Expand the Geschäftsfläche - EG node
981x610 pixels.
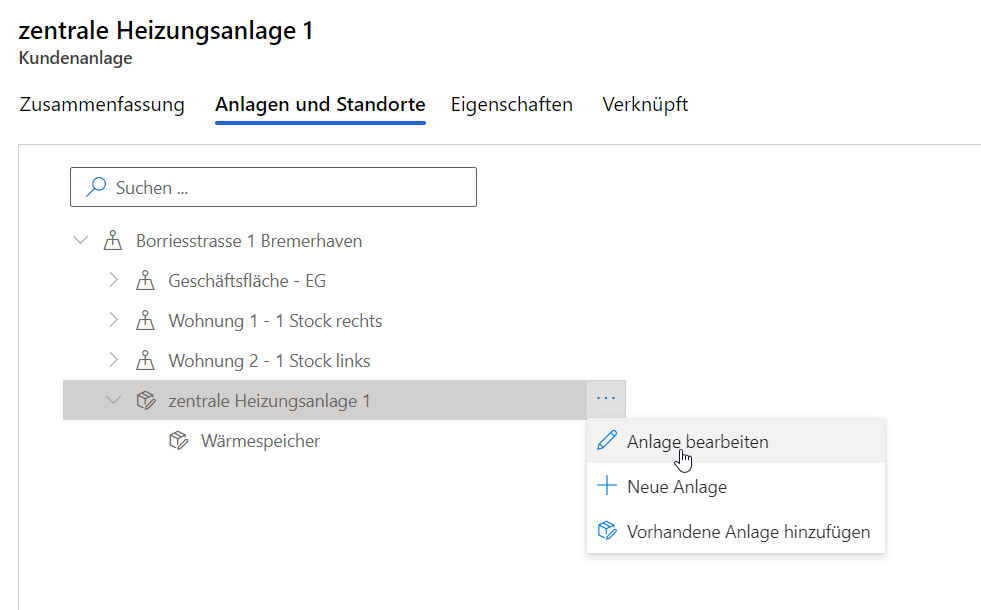113,281
